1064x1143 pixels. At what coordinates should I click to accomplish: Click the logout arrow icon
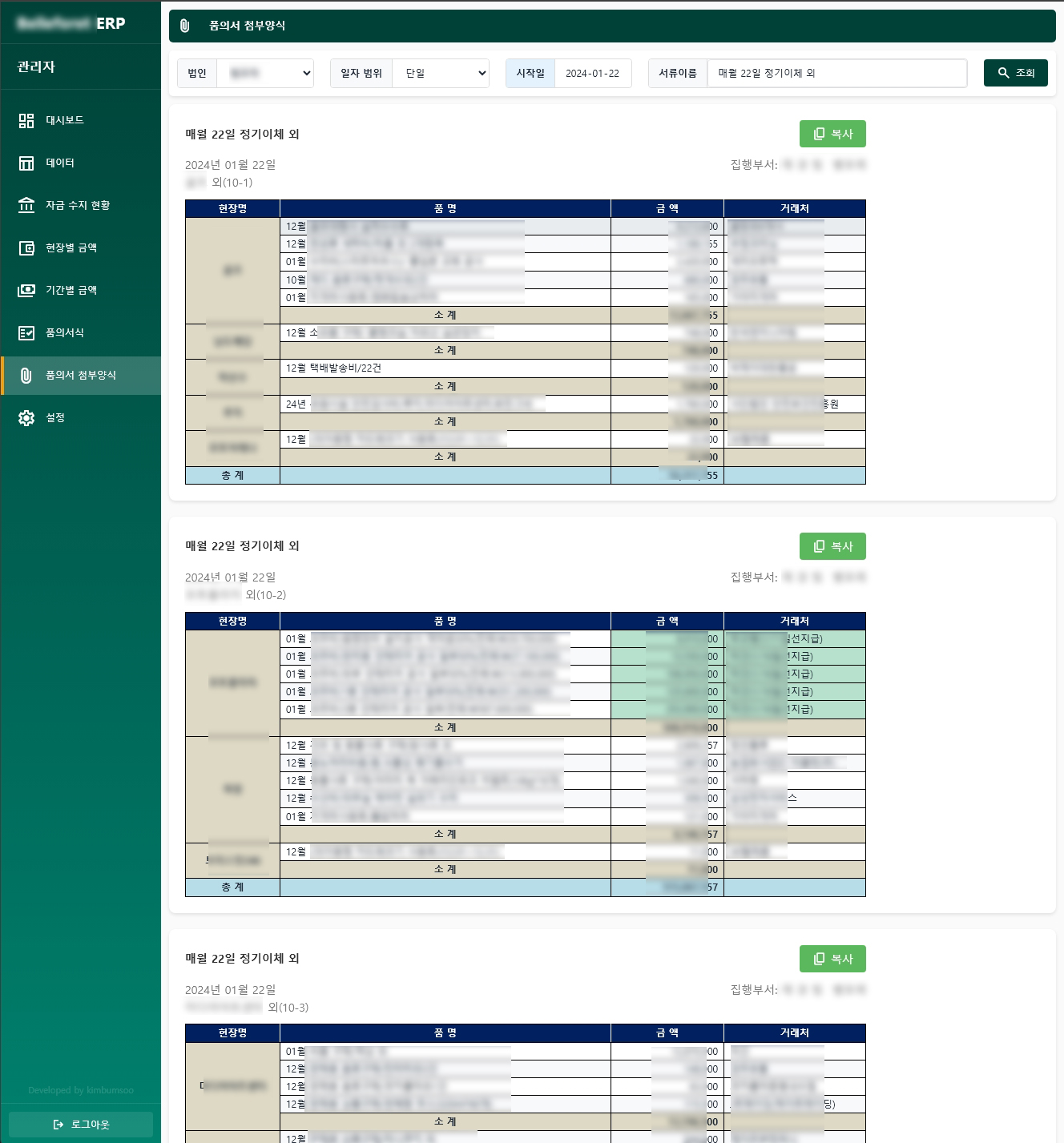pos(58,1125)
